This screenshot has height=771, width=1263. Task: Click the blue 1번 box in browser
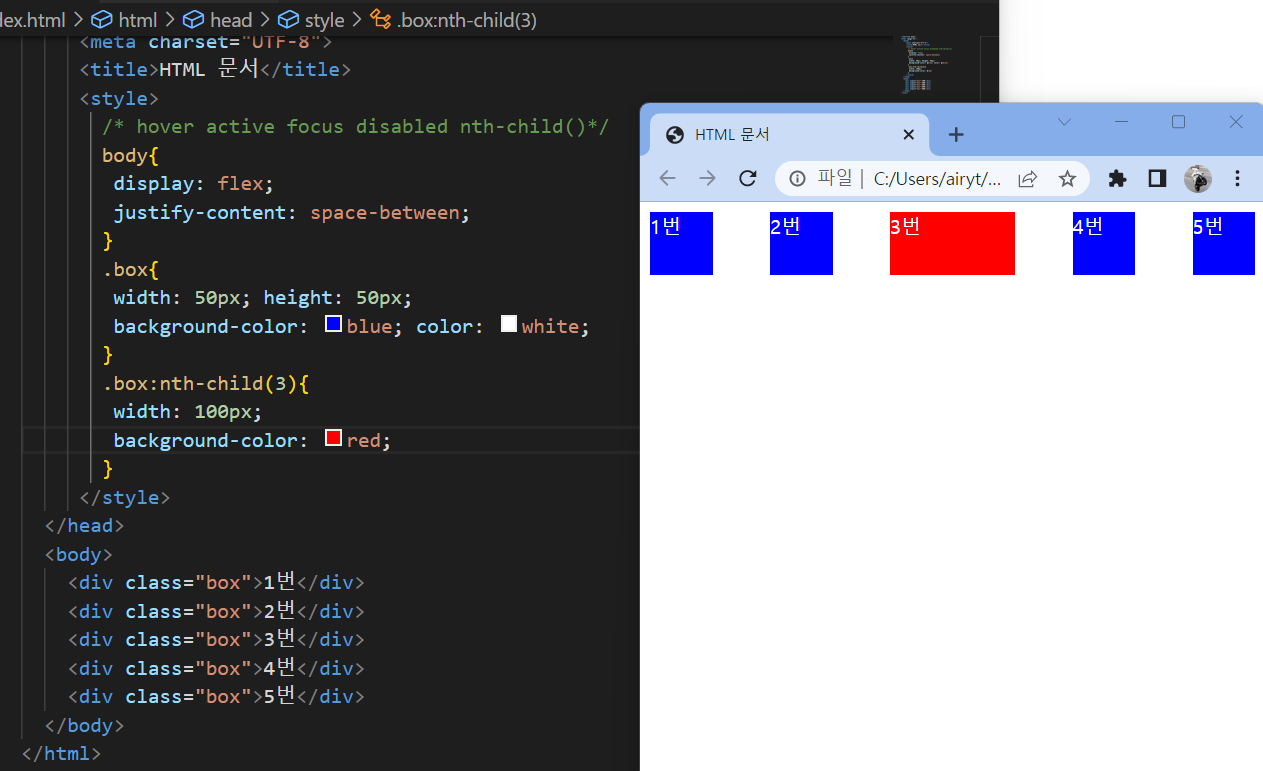click(x=681, y=243)
